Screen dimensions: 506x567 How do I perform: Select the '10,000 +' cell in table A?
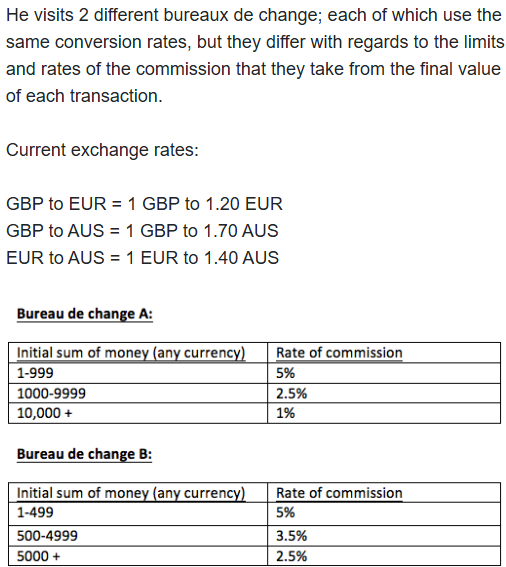click(x=138, y=413)
